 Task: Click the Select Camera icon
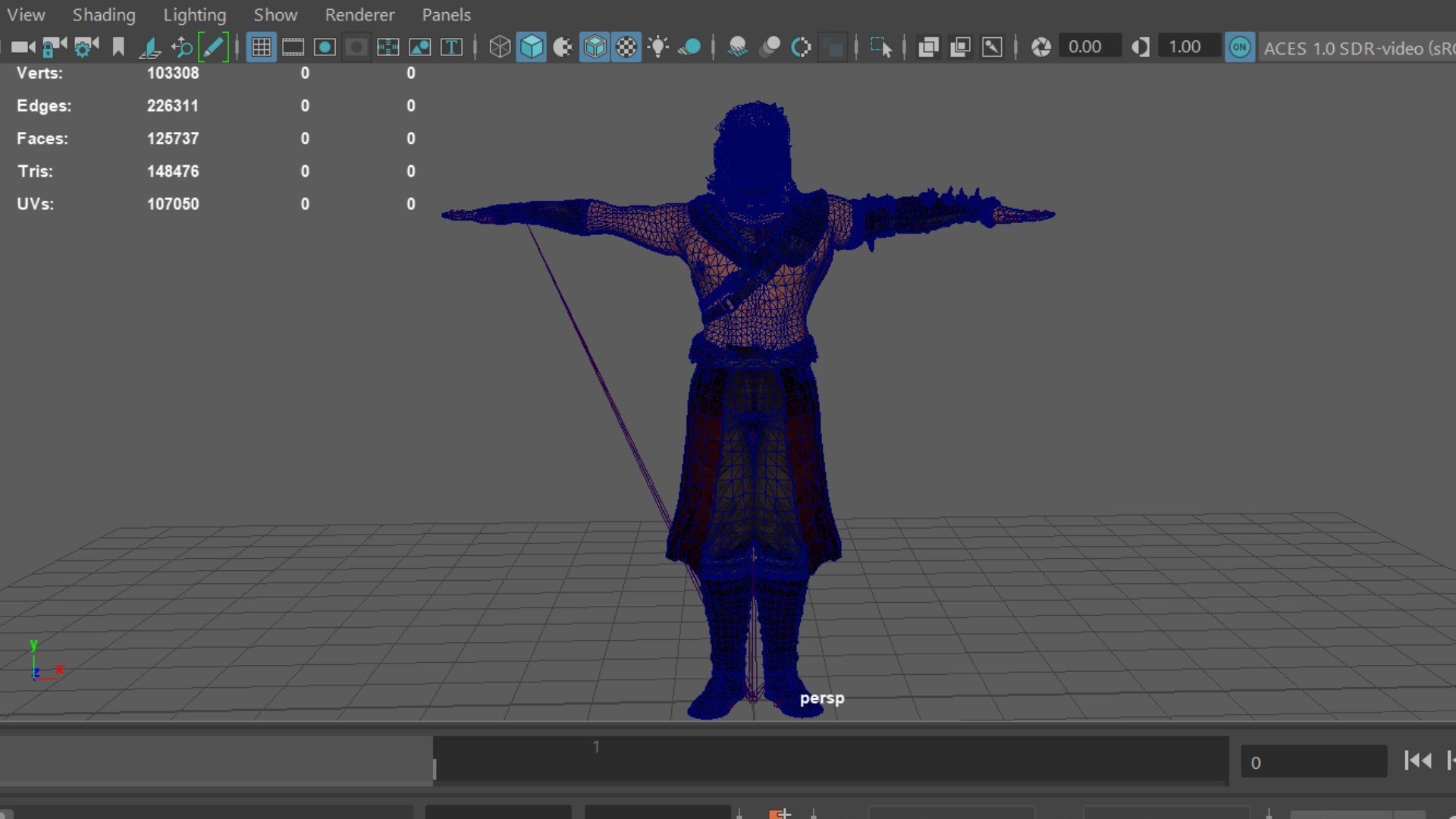click(x=23, y=47)
